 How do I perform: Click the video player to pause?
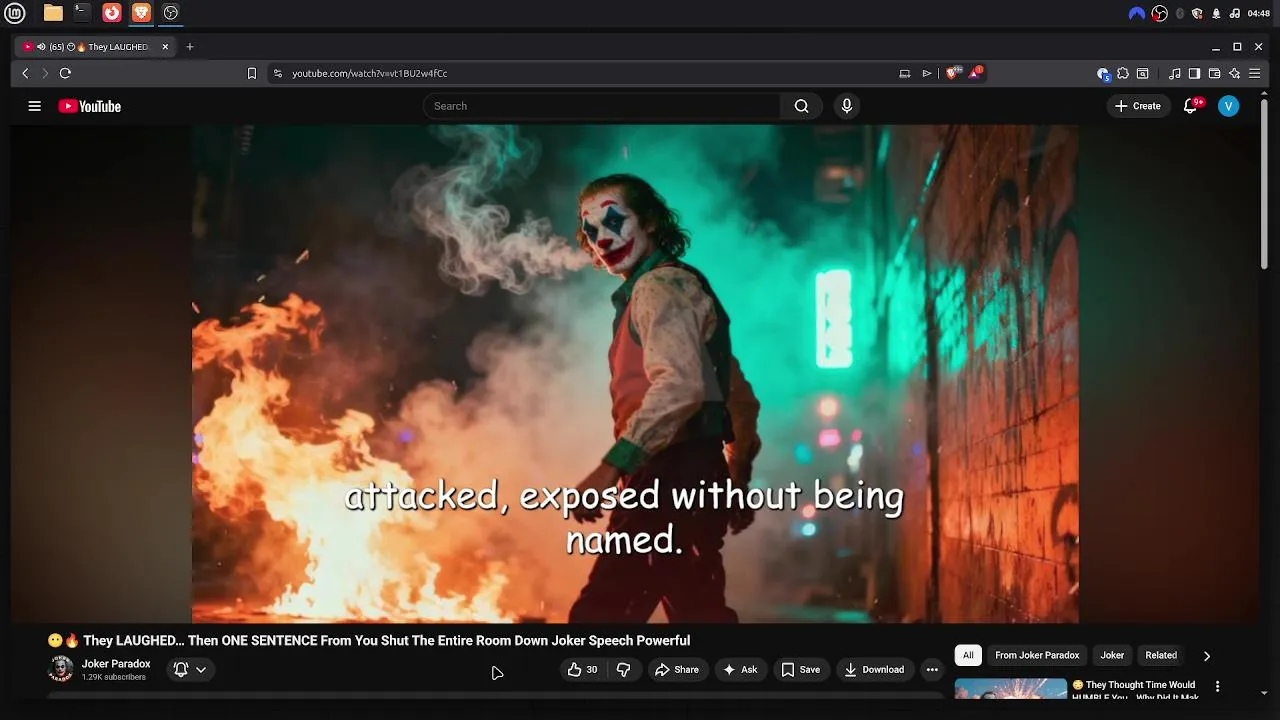635,374
